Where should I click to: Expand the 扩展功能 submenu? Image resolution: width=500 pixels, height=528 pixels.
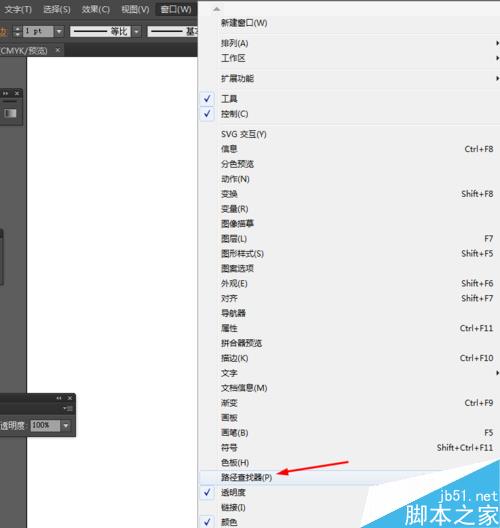(350, 78)
